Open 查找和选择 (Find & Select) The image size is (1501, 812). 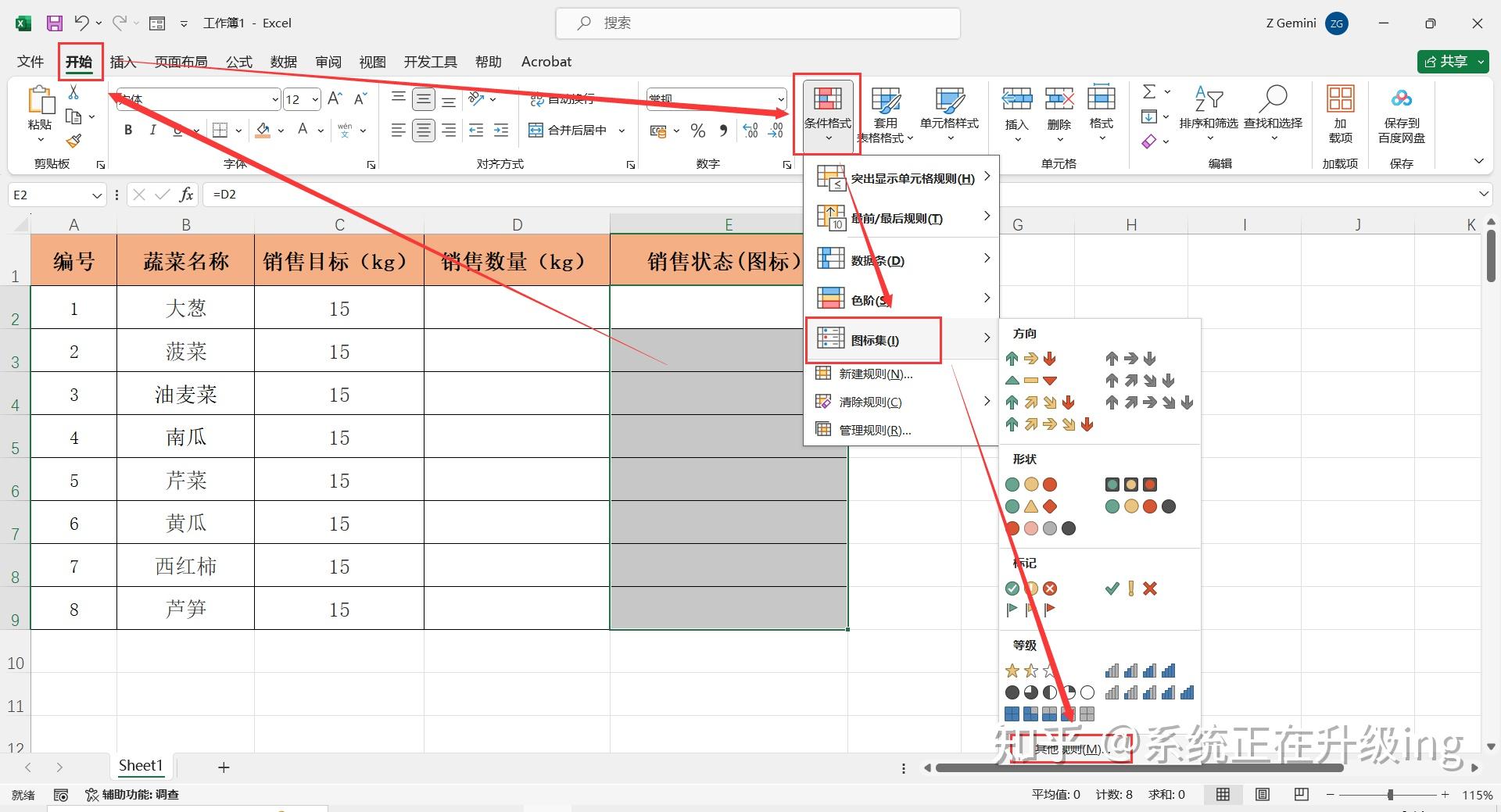point(1274,116)
